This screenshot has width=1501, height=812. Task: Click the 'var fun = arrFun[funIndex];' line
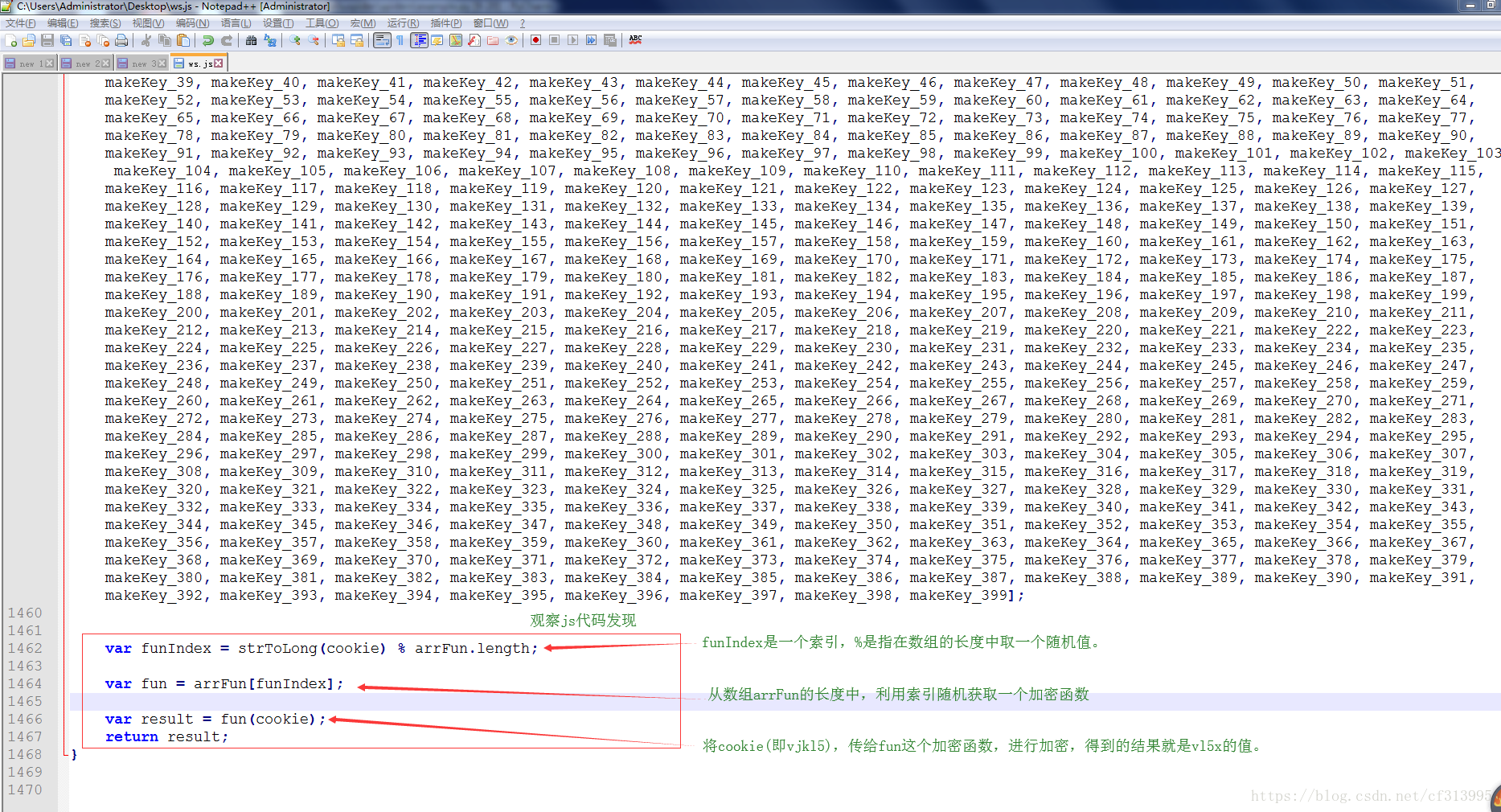[224, 683]
